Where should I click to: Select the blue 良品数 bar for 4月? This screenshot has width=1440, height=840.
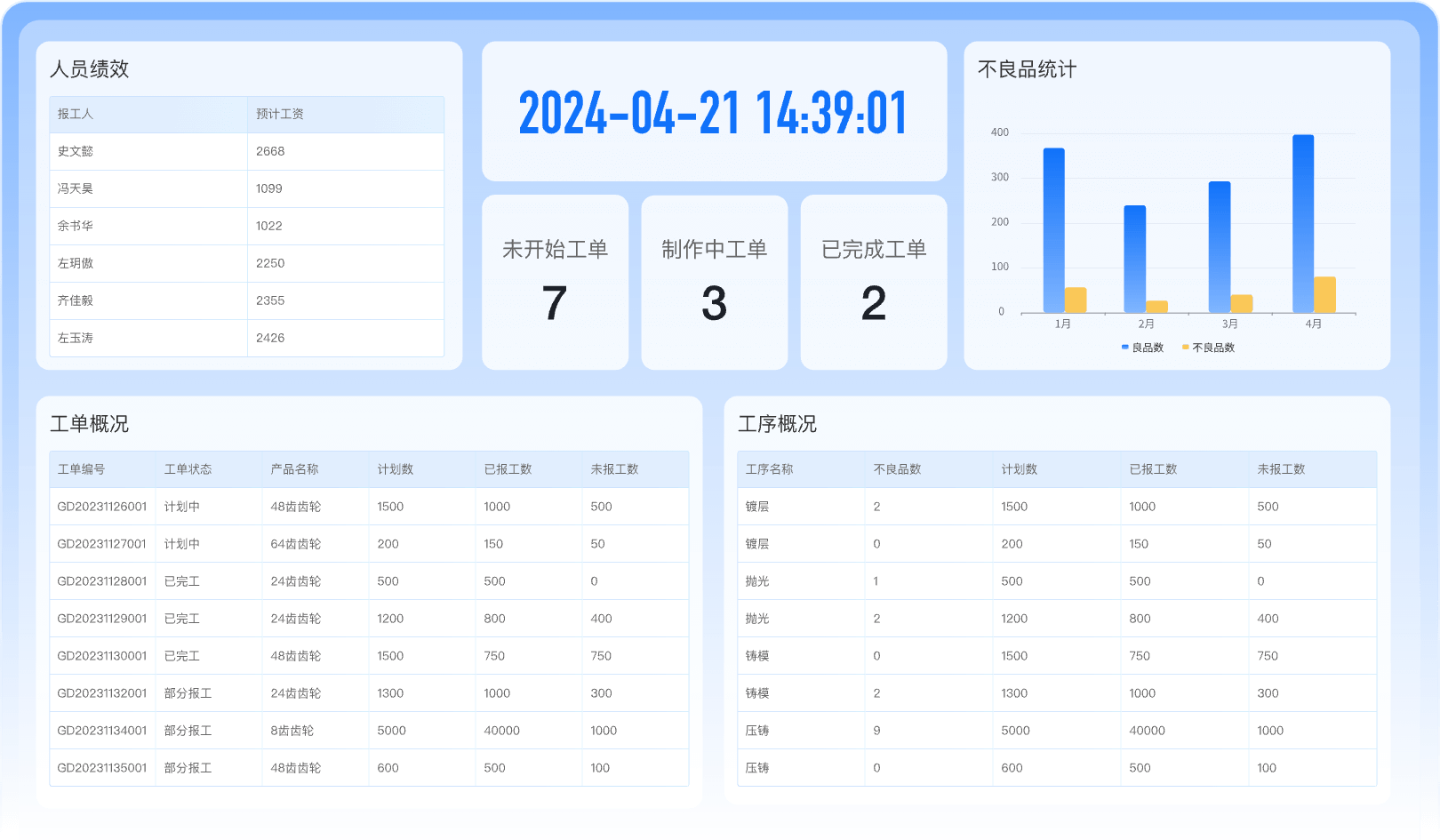(x=1303, y=224)
